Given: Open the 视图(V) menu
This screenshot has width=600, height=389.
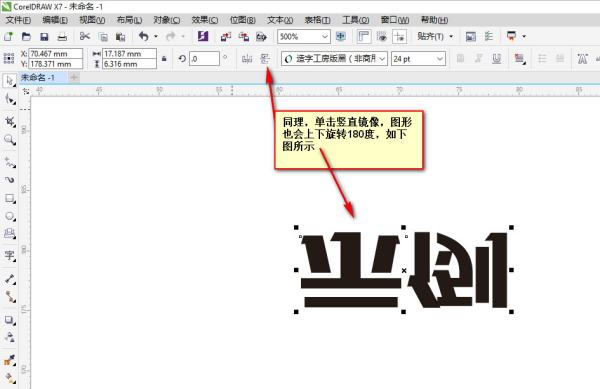Looking at the screenshot, I should (92, 20).
